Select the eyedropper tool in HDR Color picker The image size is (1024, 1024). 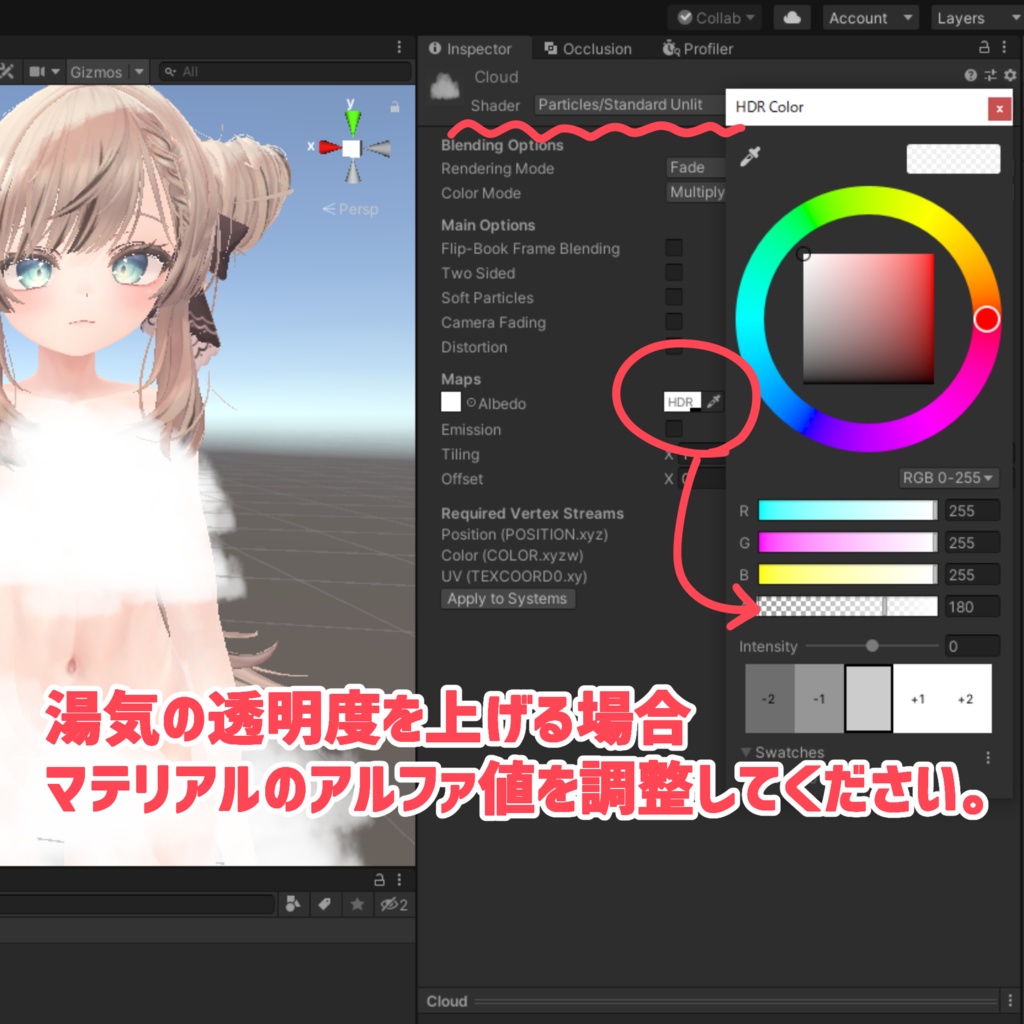pos(750,156)
